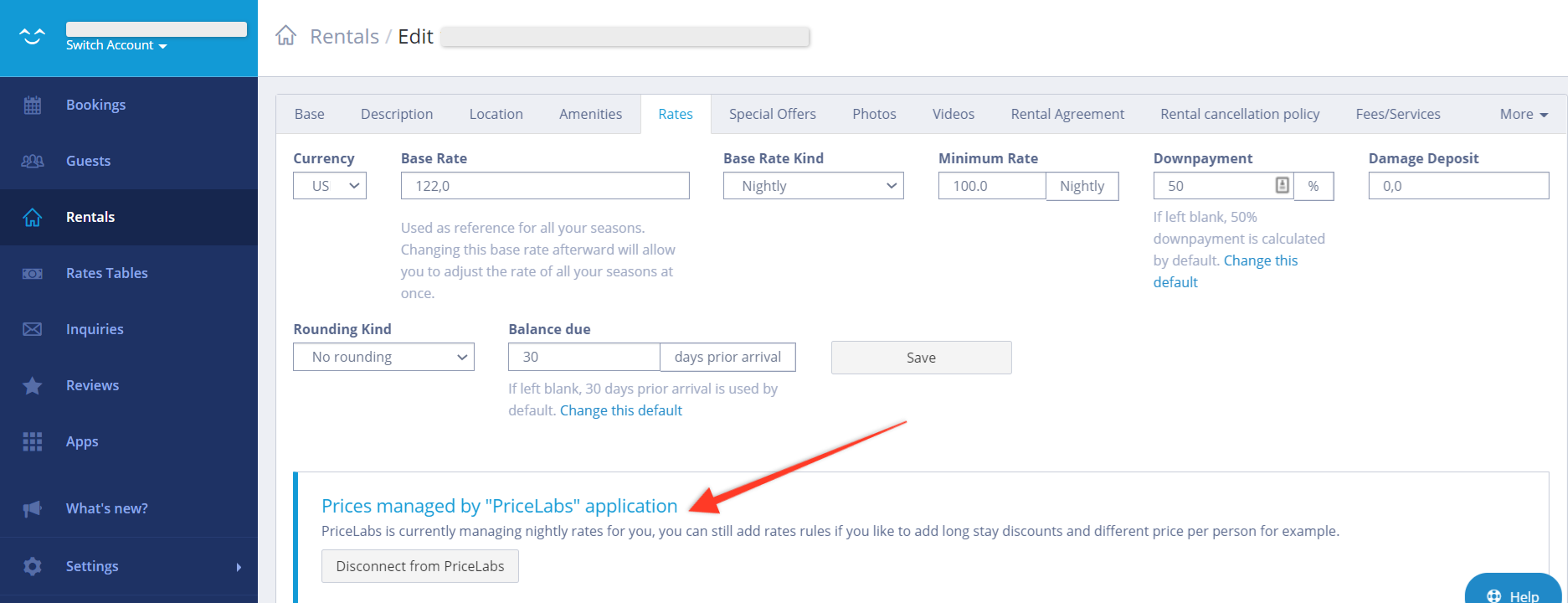Expand the Rounding Kind dropdown

point(383,357)
